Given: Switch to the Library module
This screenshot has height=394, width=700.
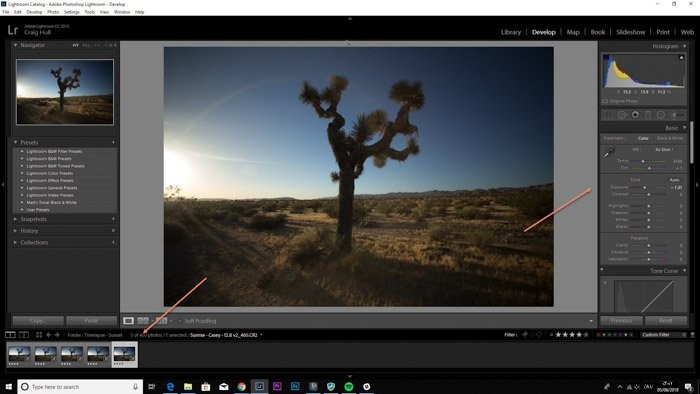Looking at the screenshot, I should coord(511,32).
